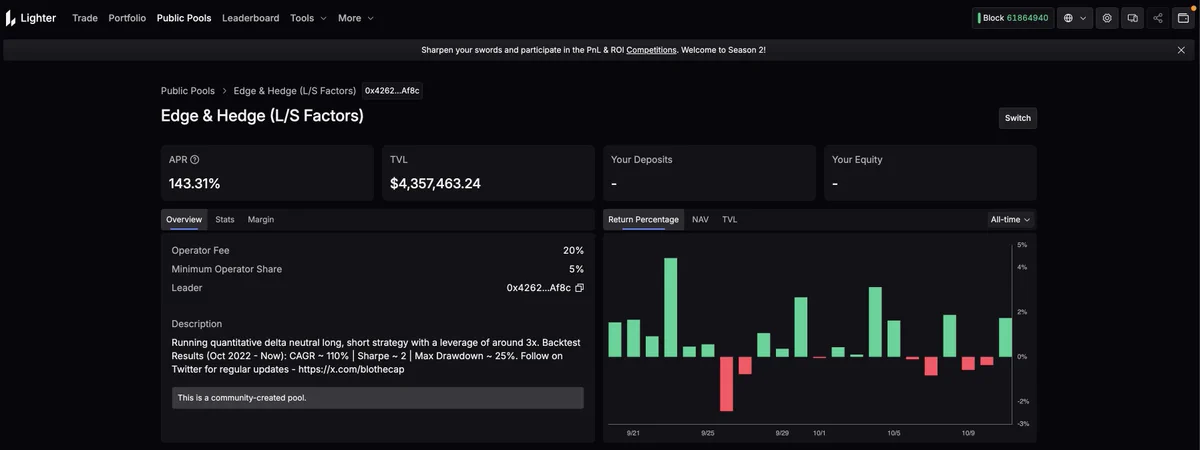Click the APR info help icon
The height and width of the screenshot is (450, 1200).
tap(195, 160)
